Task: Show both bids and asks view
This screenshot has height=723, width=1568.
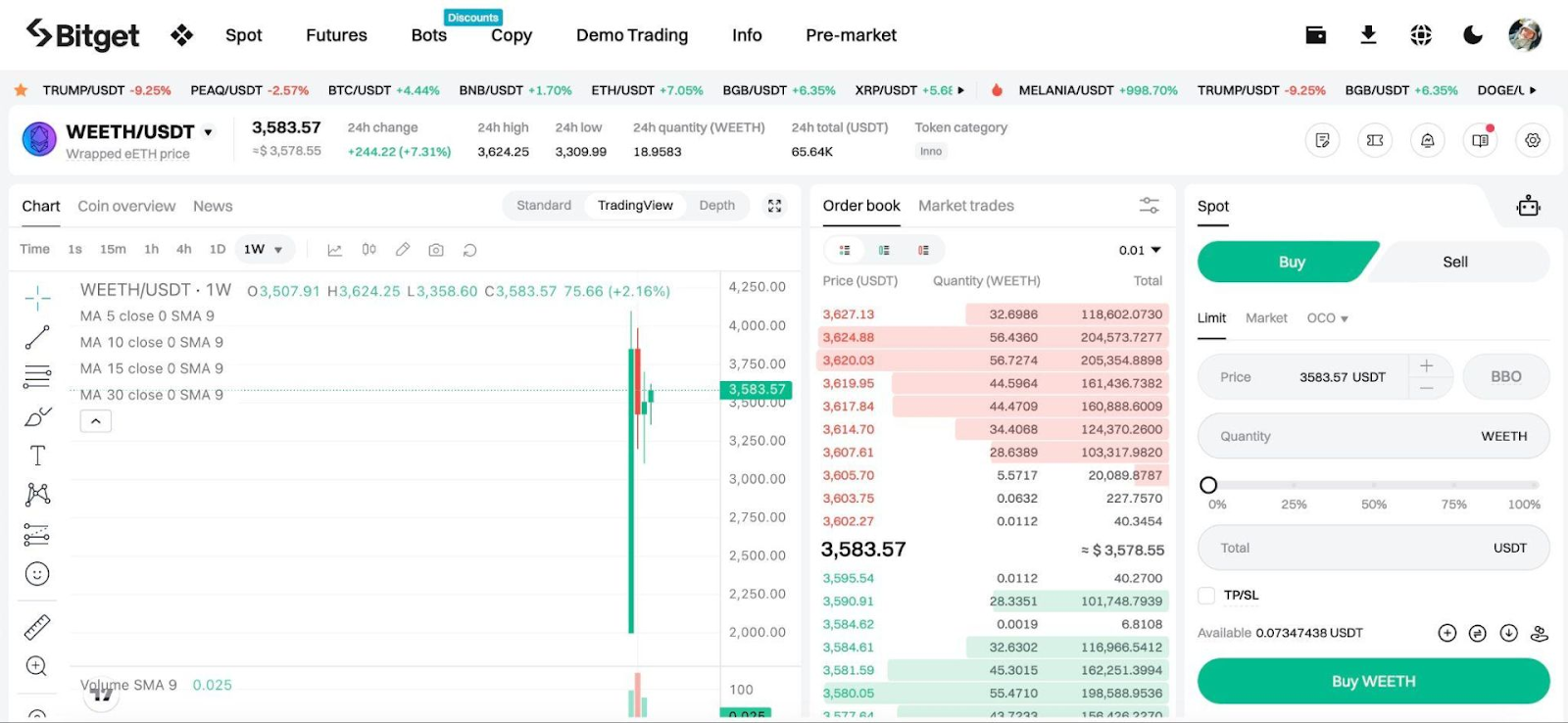Action: (x=845, y=250)
